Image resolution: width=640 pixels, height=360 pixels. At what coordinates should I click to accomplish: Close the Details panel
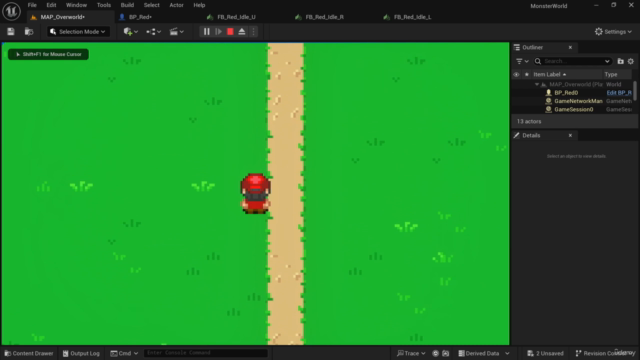point(570,136)
